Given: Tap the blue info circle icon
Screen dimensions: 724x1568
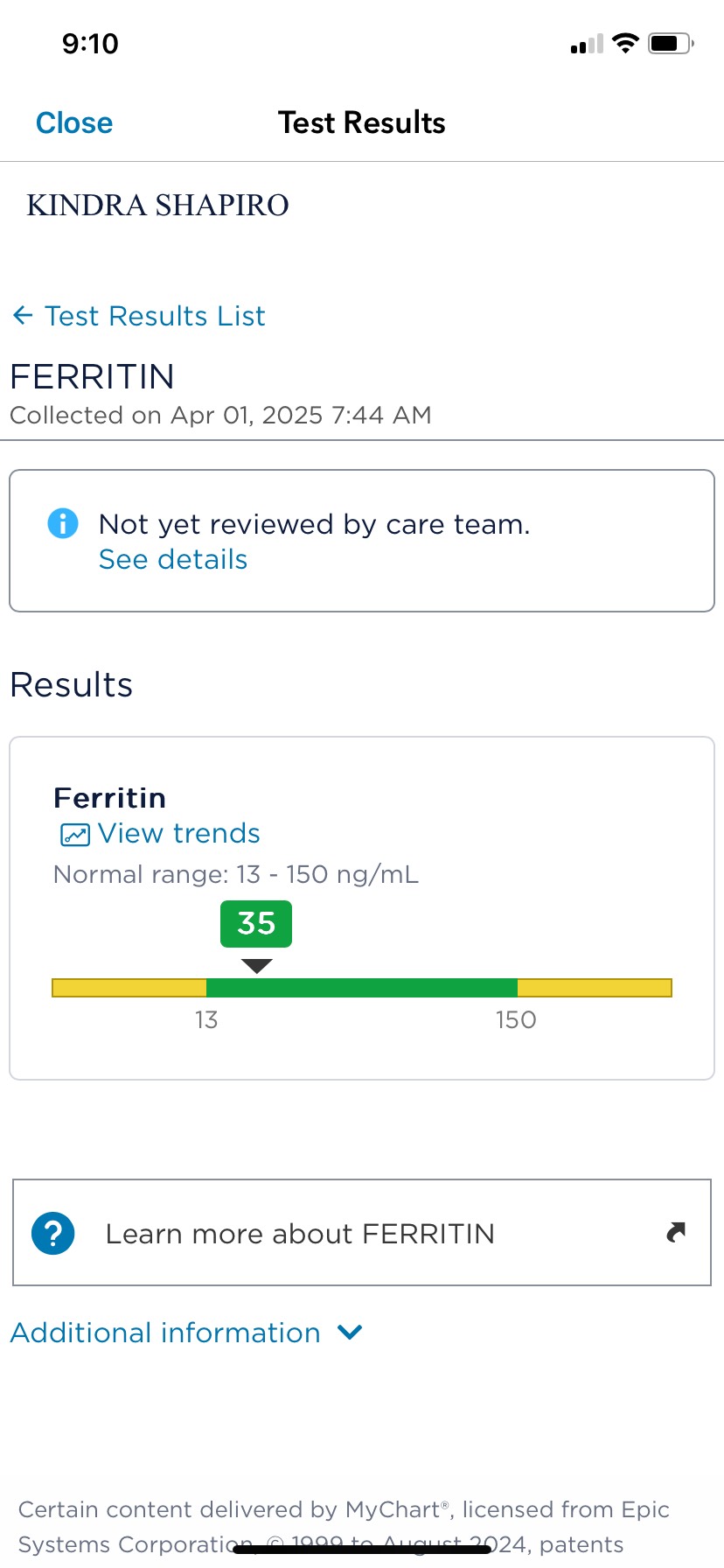Looking at the screenshot, I should click(x=62, y=524).
